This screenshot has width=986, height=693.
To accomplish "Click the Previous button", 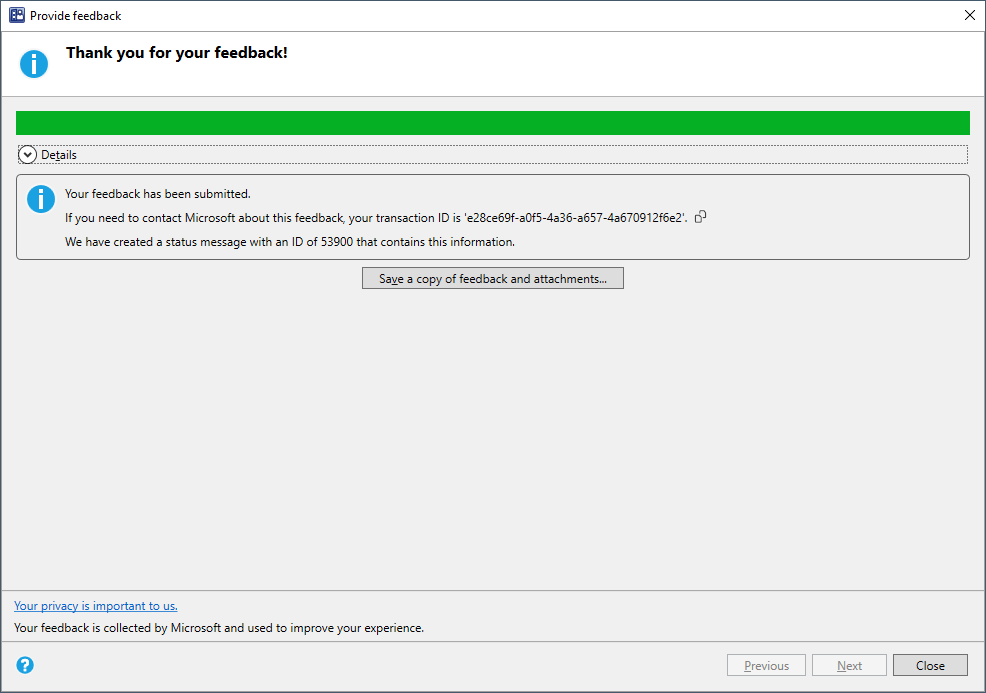I will (x=766, y=664).
